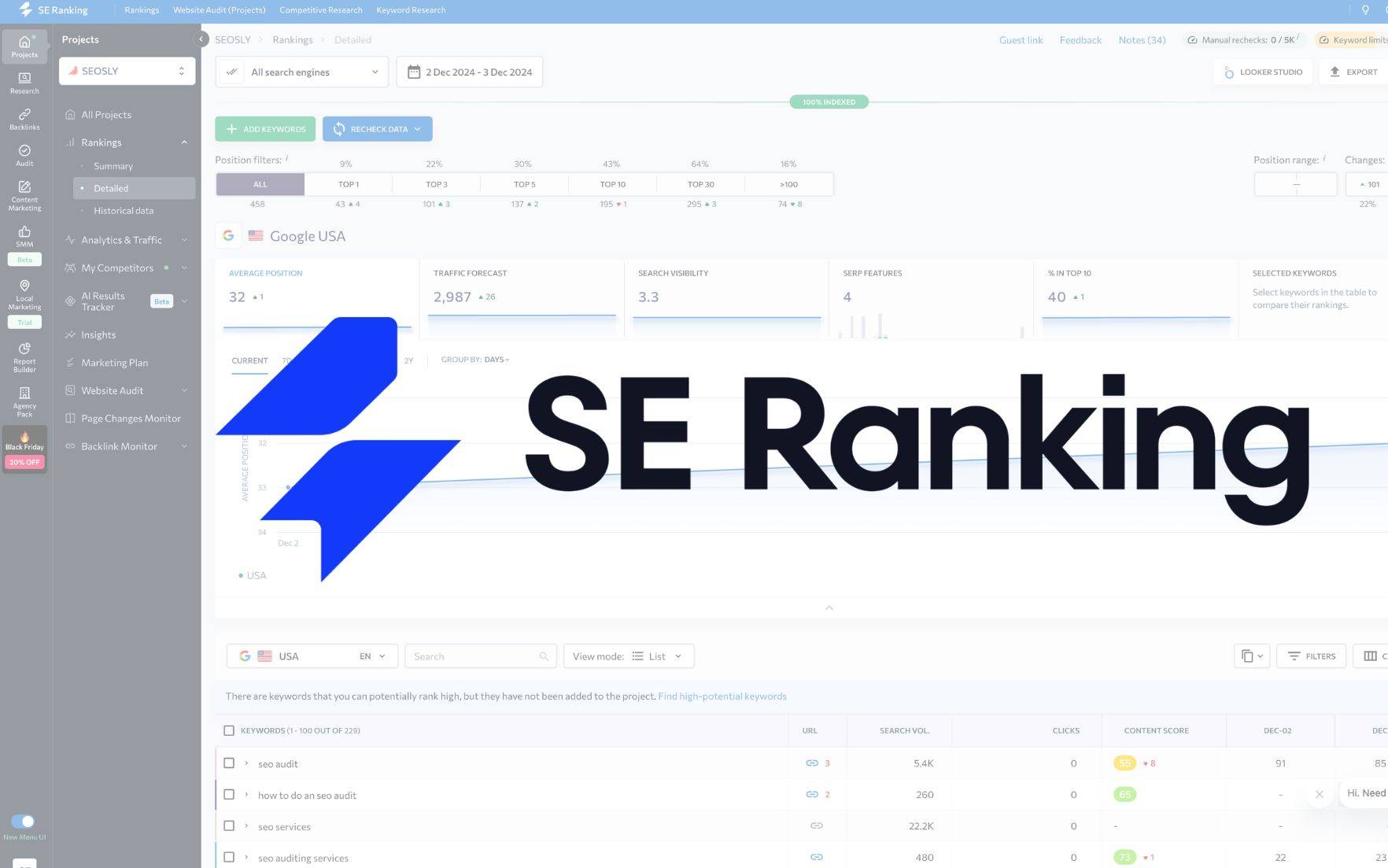Open Backlinks in the left rail

click(24, 119)
